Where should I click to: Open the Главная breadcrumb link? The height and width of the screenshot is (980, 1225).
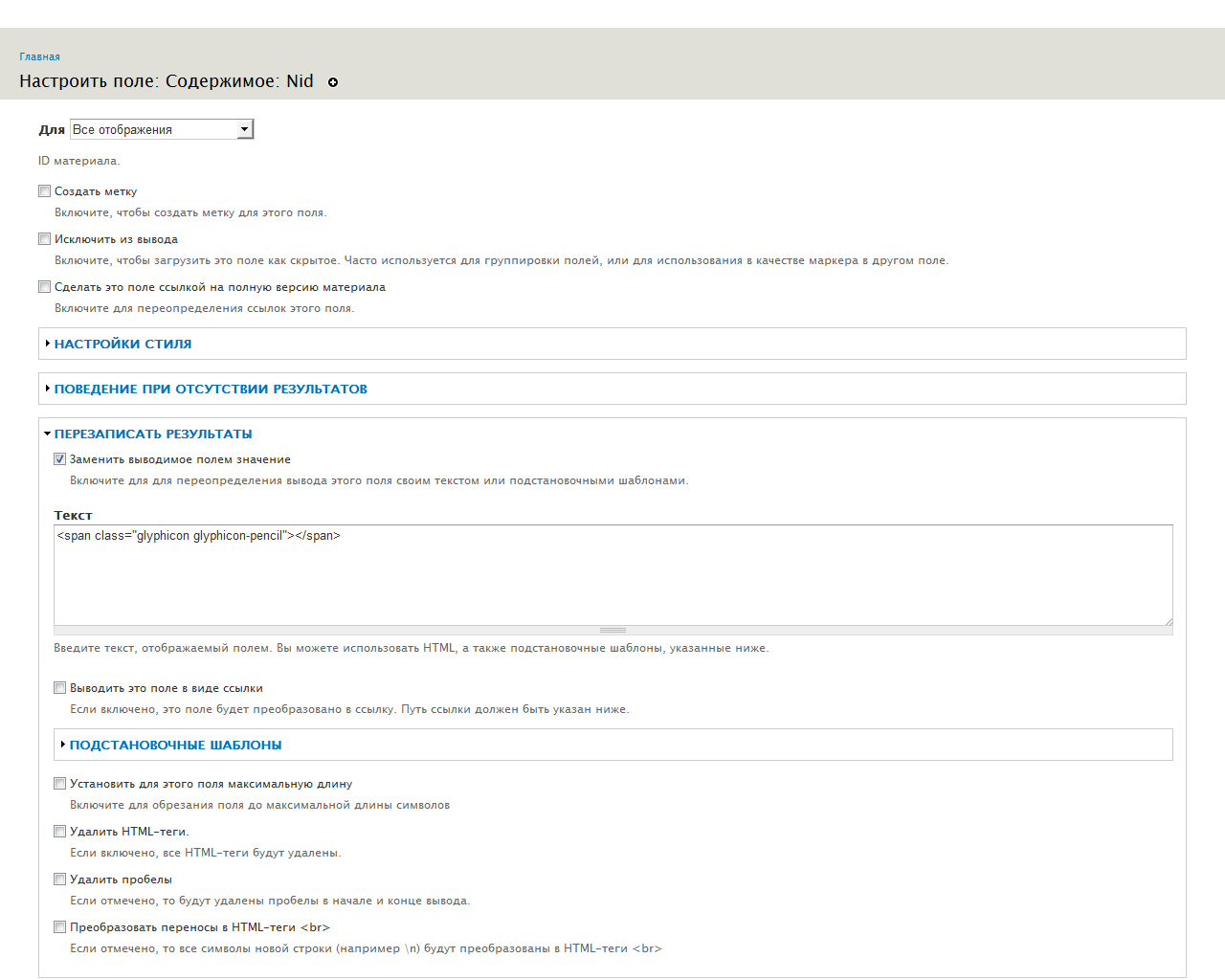(x=39, y=56)
